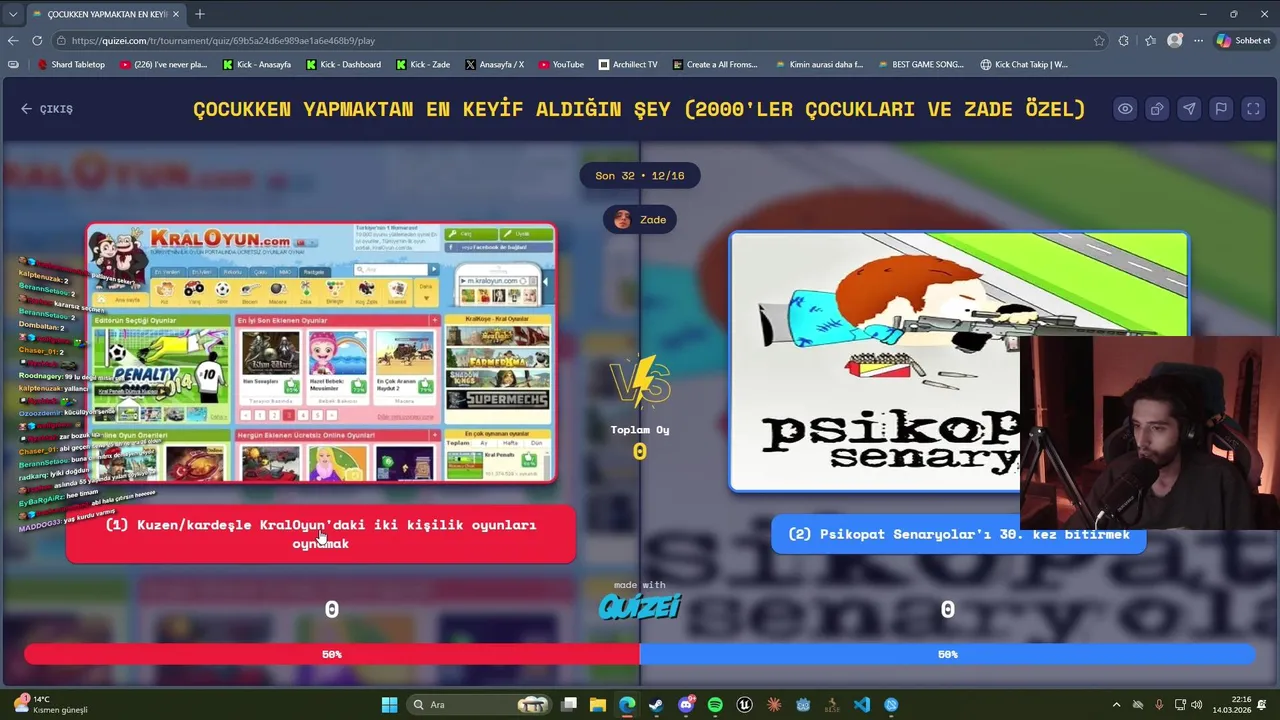This screenshot has height=720, width=1280.
Task: Open the Kick - Anasayfa bookmark
Action: click(255, 65)
